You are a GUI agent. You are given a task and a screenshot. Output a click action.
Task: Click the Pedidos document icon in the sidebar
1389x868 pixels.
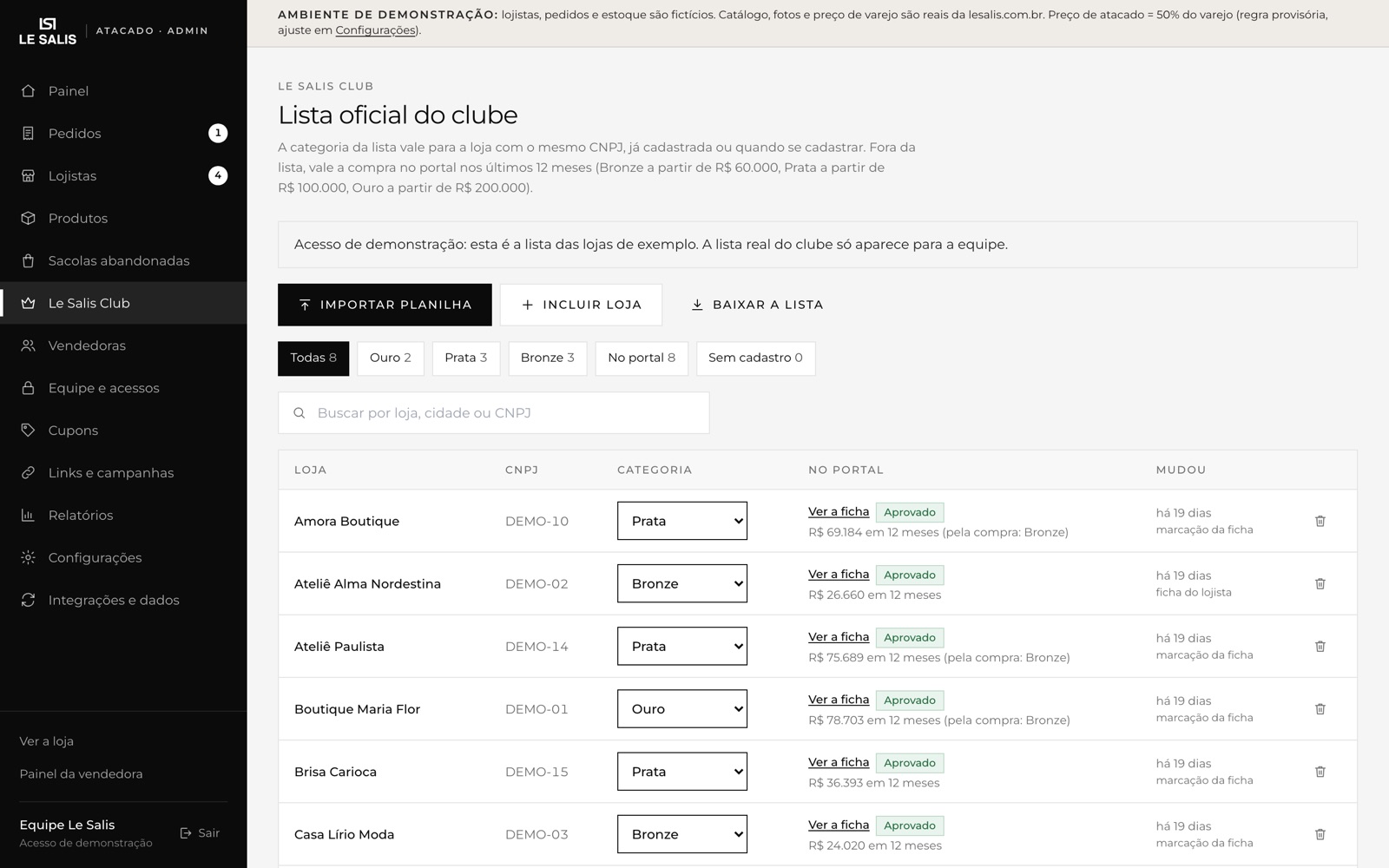[28, 134]
